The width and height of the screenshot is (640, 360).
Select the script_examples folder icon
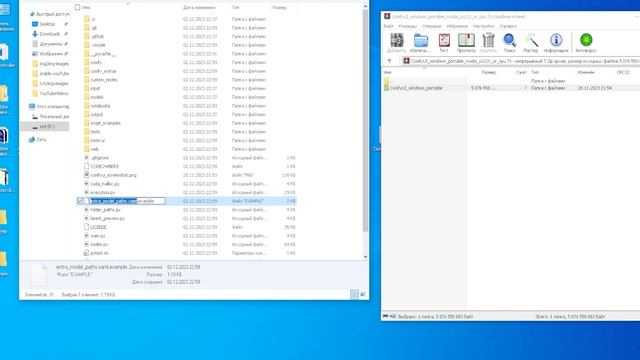pyautogui.click(x=86, y=123)
